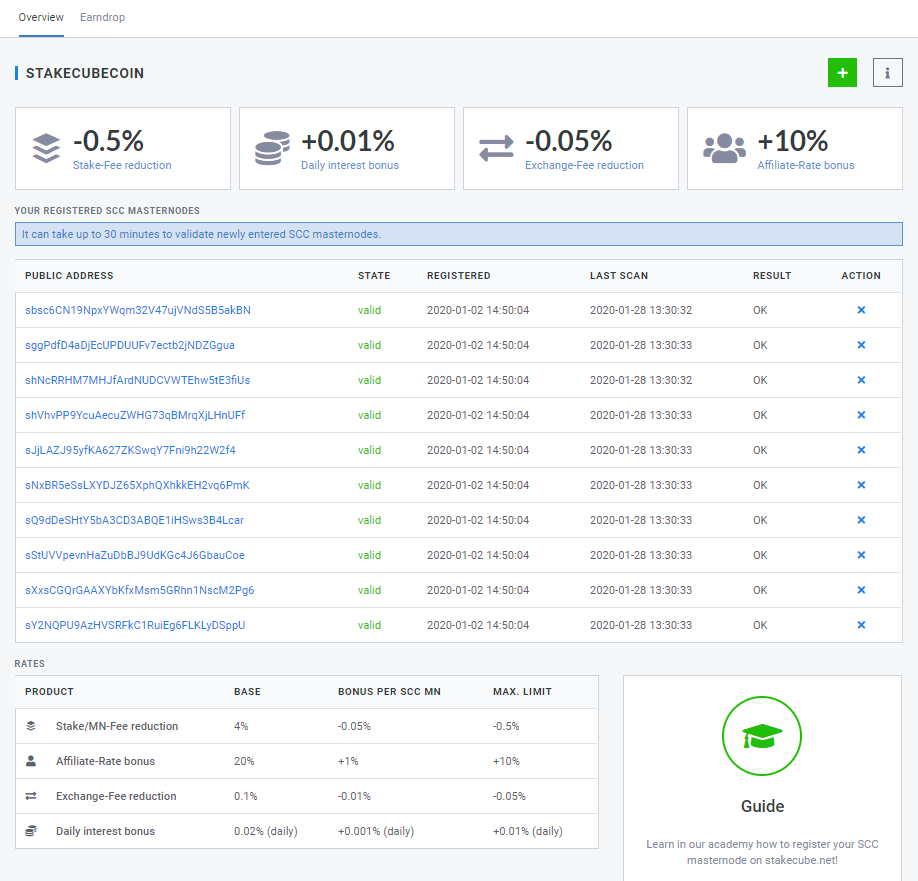Remove masternode sbsc6CN19NpxYWqm32V47ujVNdS5B5akBN
Screen dimensions: 918x881
coord(861,310)
